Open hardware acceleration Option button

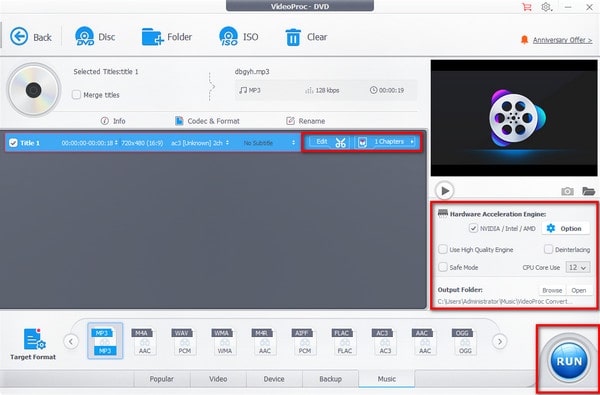[x=565, y=229]
